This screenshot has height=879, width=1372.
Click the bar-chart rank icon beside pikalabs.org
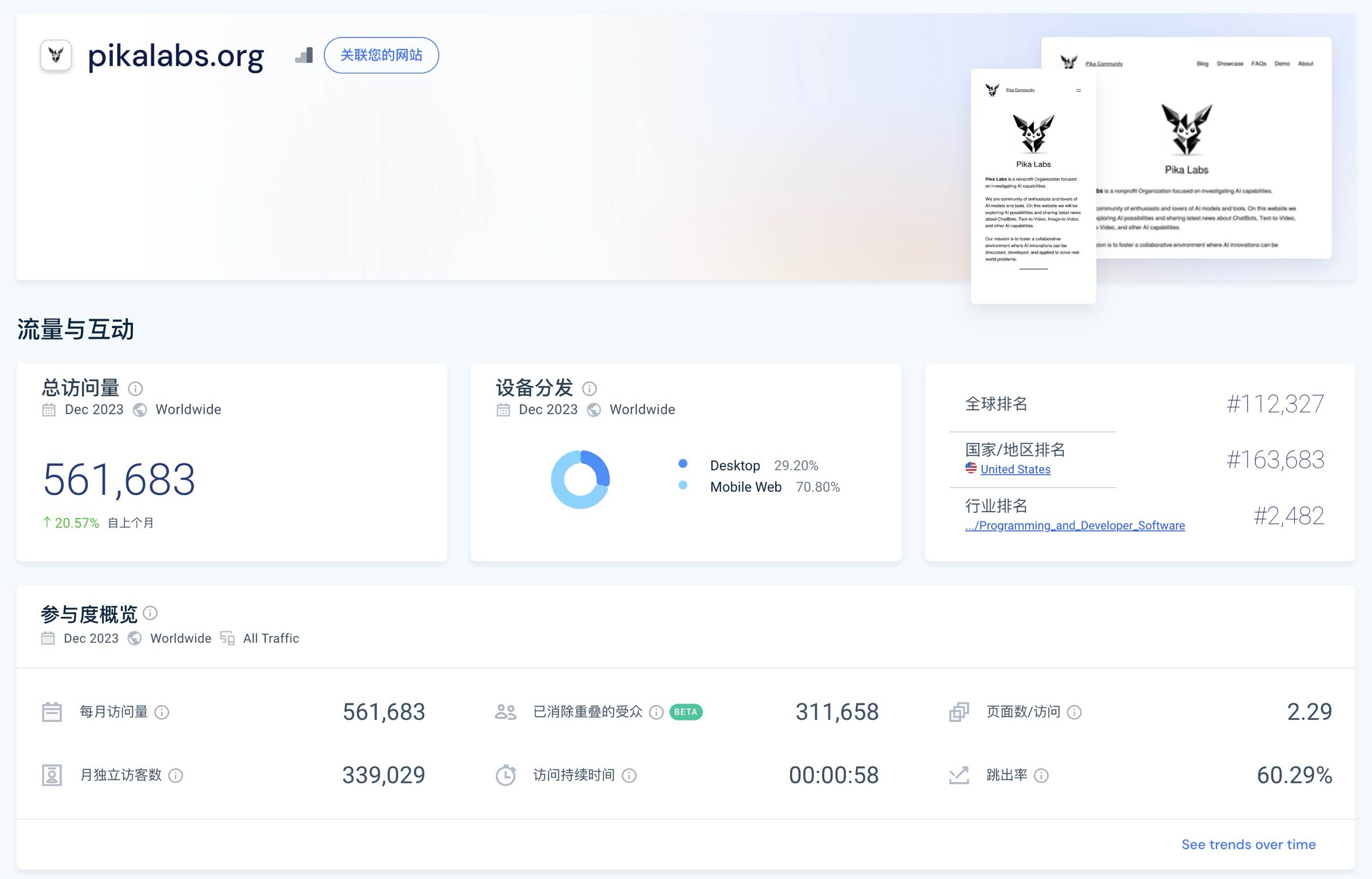click(x=304, y=55)
